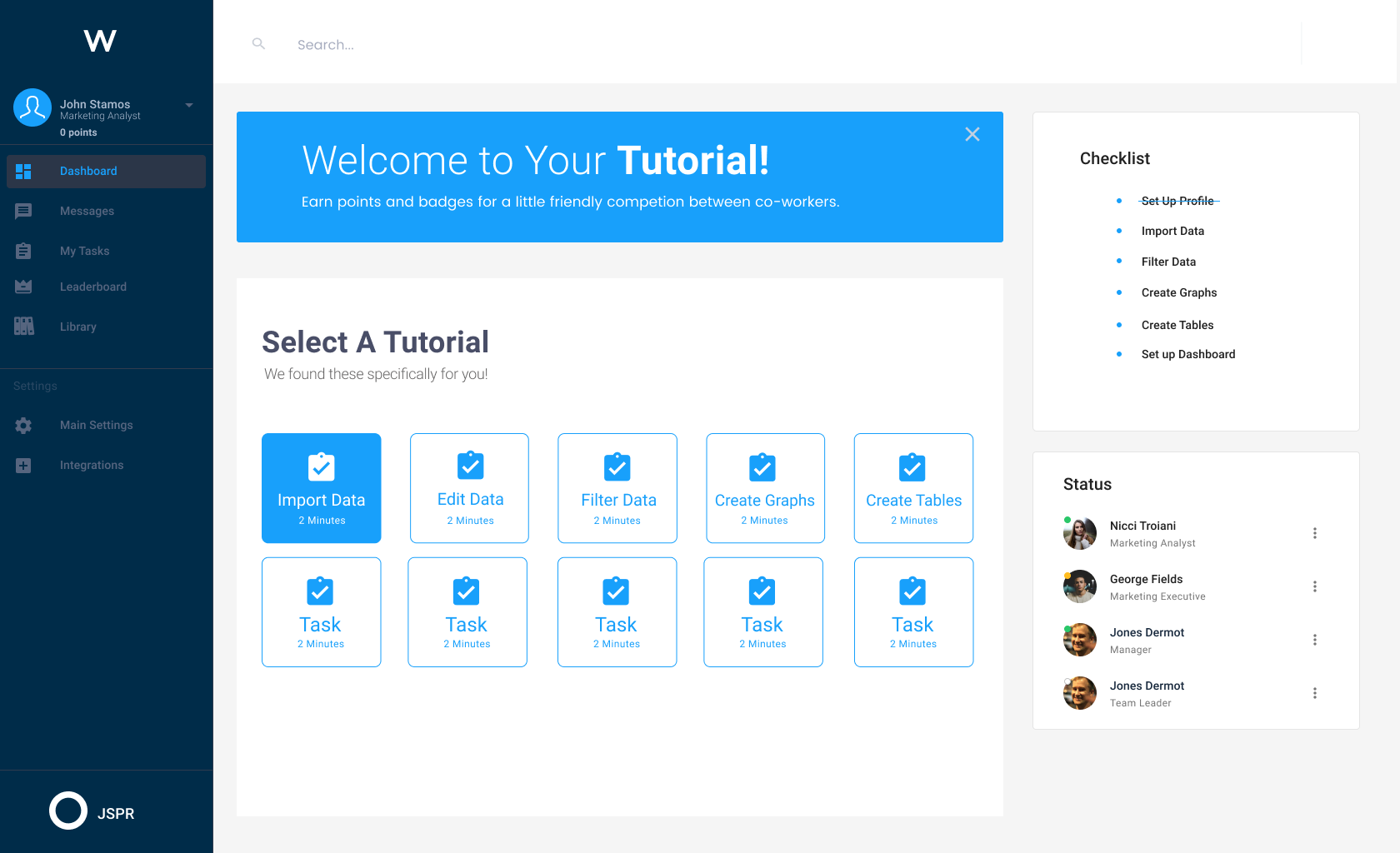
Task: Open Main Settings
Action: 97,426
